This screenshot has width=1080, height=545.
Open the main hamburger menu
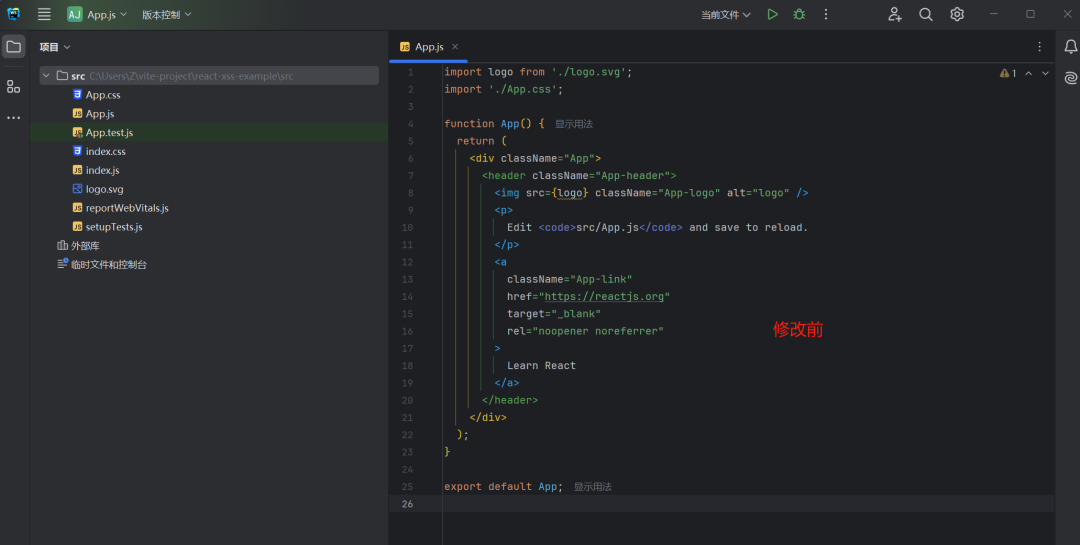click(x=44, y=14)
